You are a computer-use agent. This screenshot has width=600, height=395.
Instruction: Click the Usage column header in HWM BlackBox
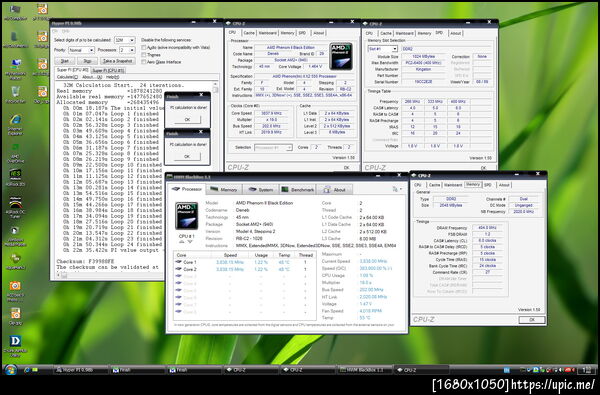pyautogui.click(x=261, y=255)
